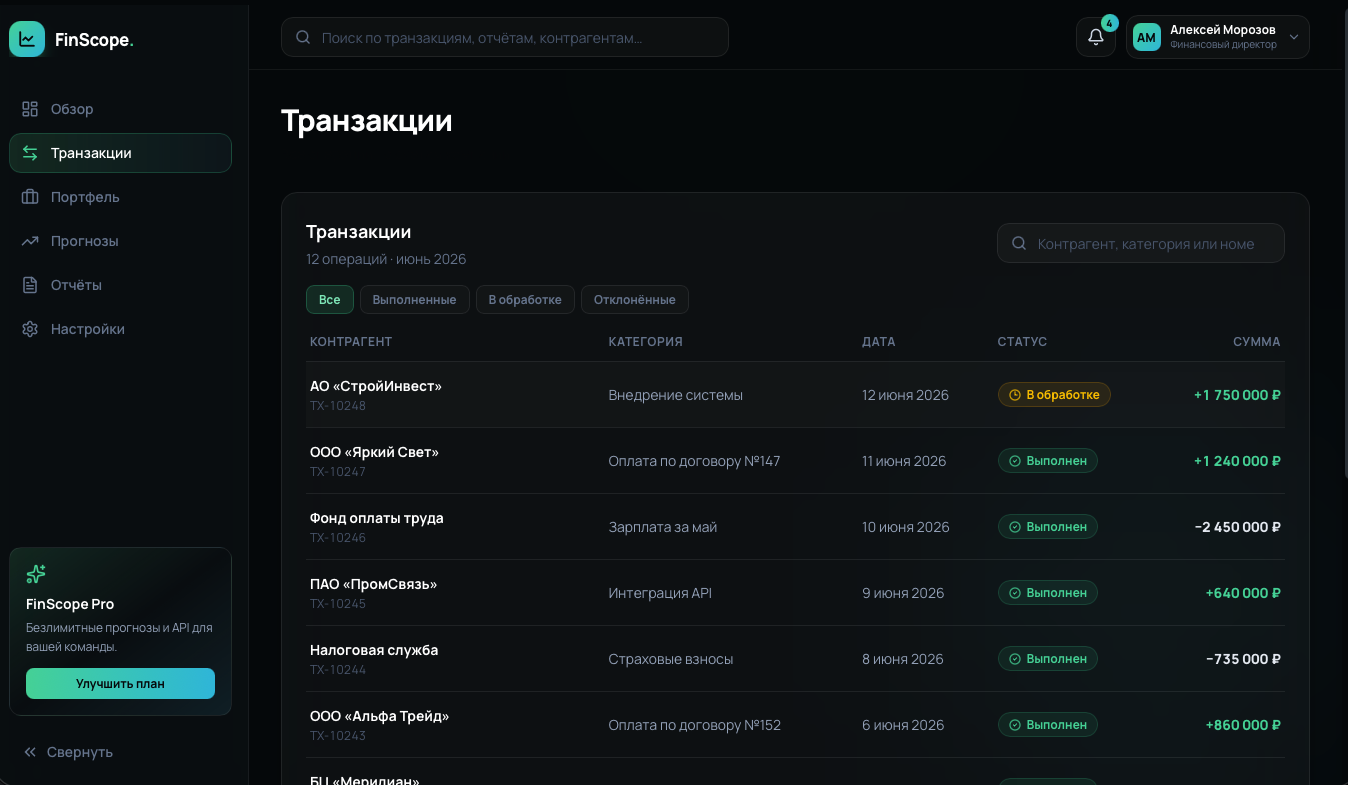Filter by Выполненные transactions
The height and width of the screenshot is (785, 1348).
(414, 300)
